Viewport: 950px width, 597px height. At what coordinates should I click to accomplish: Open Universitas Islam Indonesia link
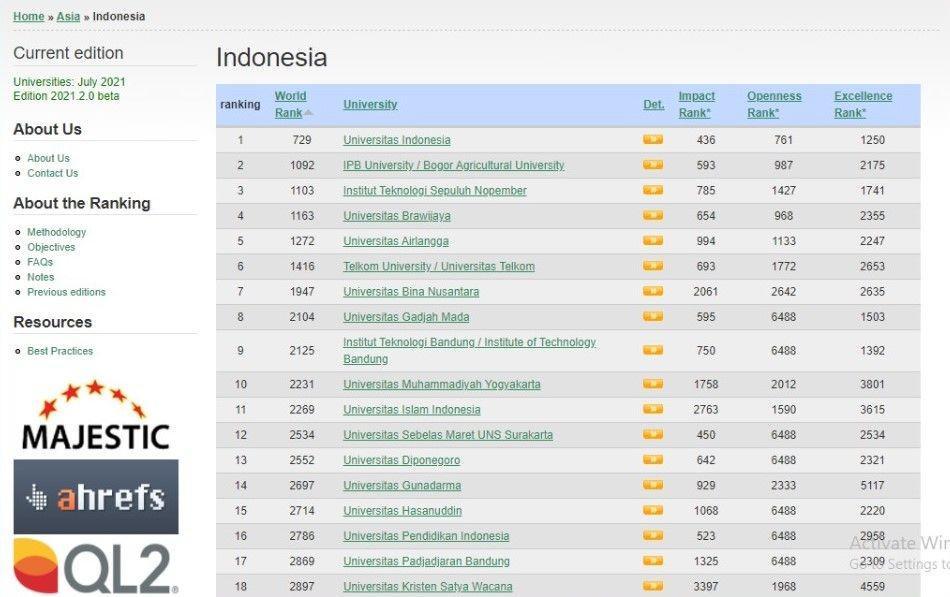[411, 410]
